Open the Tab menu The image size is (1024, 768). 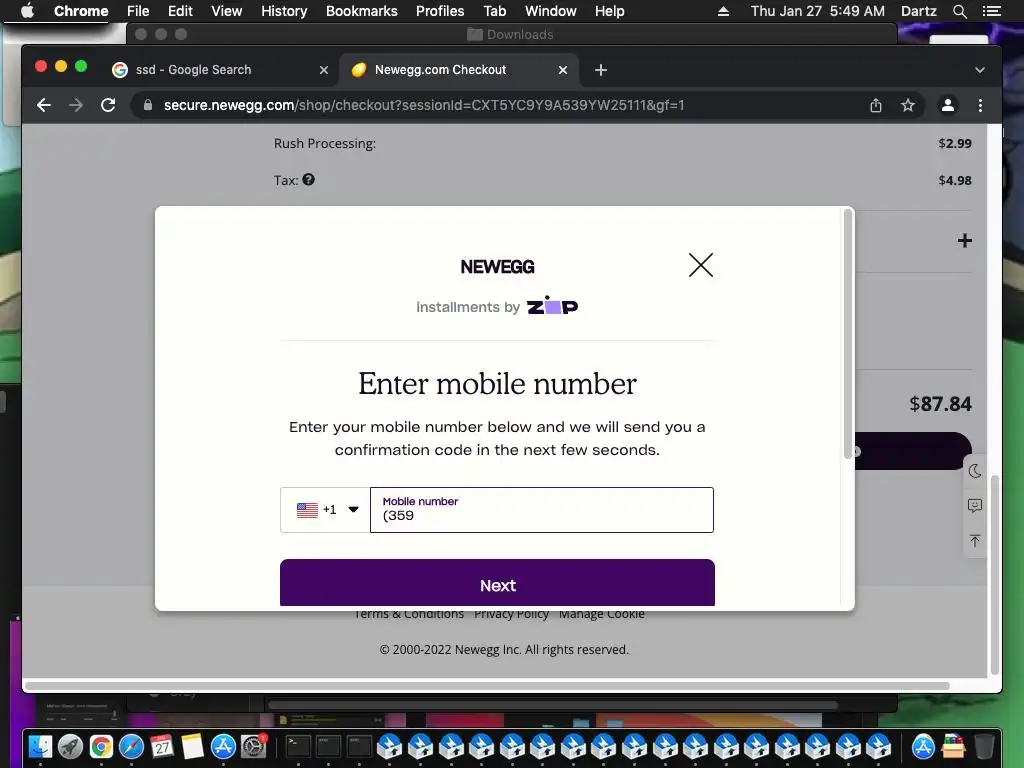coord(494,11)
